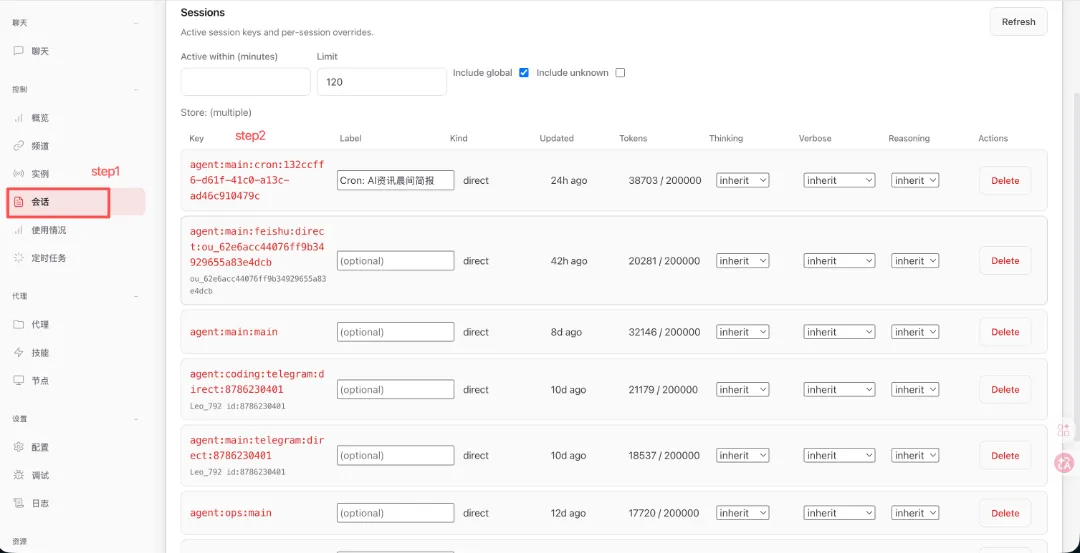The width and height of the screenshot is (1080, 553).
Task: Click the 定时任务 cron jobs icon
Action: (18, 258)
